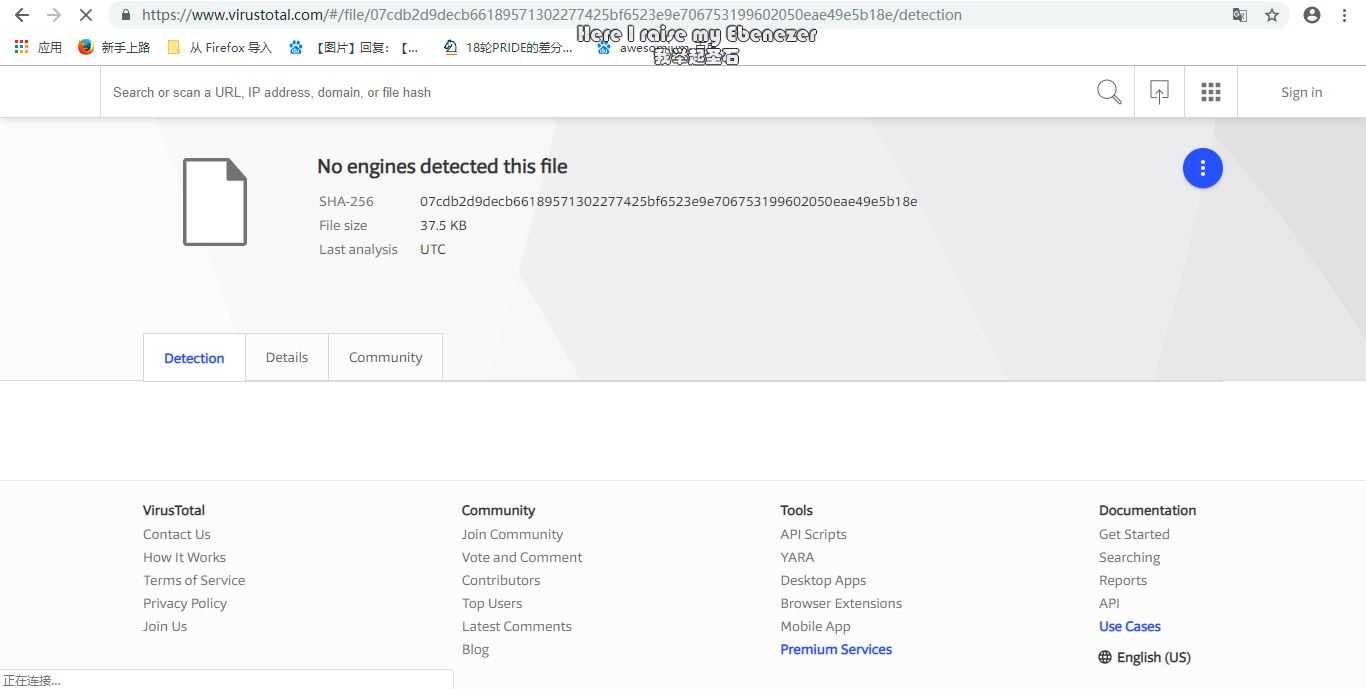The height and width of the screenshot is (689, 1366).
Task: Open the Chrome profile avatar
Action: coord(1312,15)
